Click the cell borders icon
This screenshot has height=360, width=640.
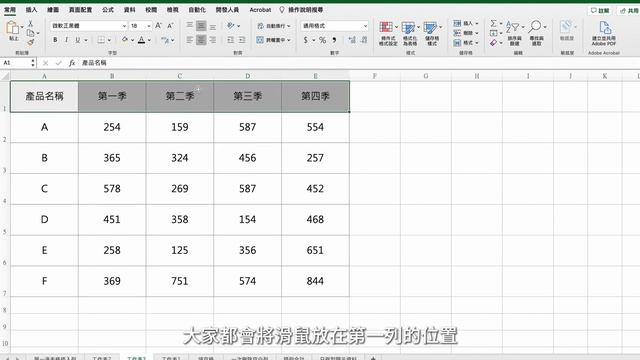pyautogui.click(x=101, y=40)
